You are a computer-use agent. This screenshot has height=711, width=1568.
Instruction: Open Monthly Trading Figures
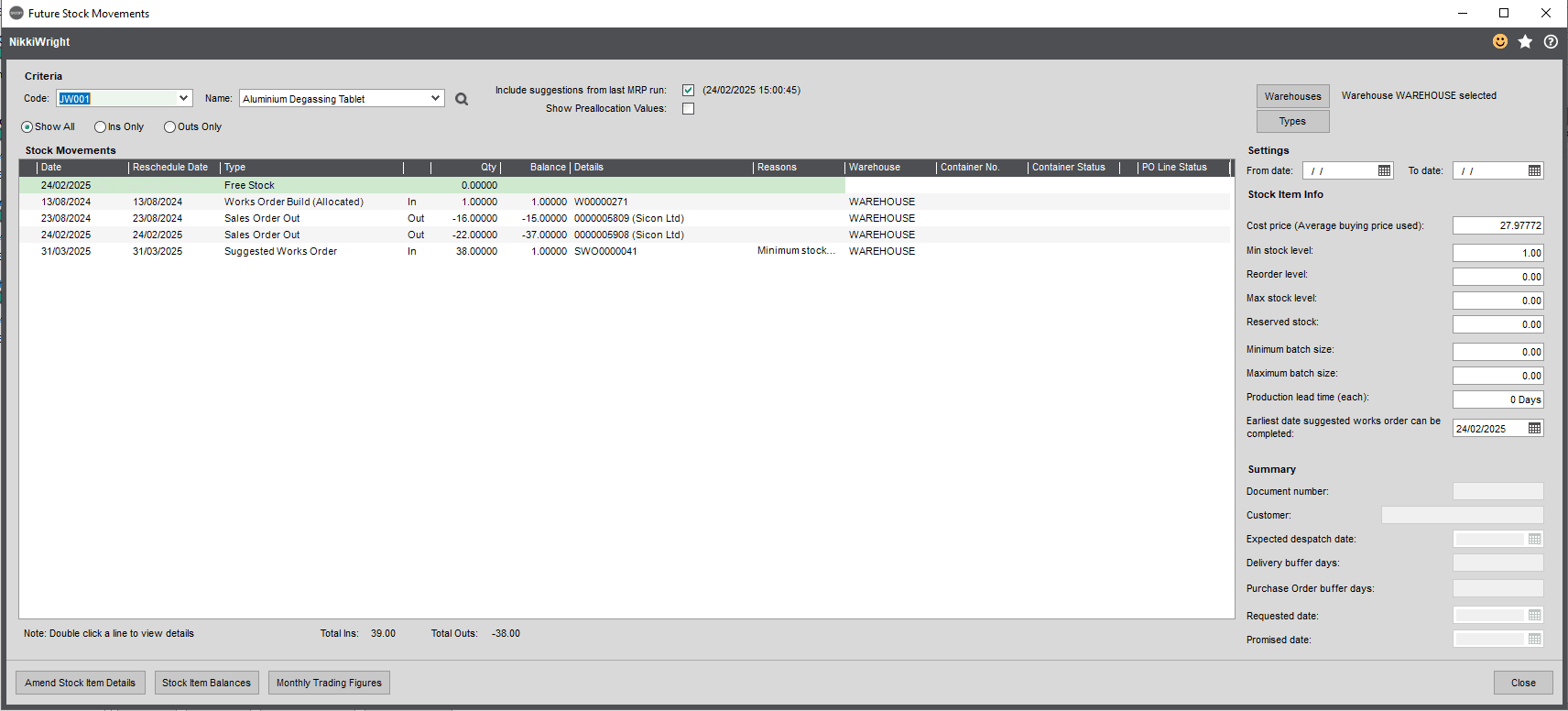[x=329, y=683]
